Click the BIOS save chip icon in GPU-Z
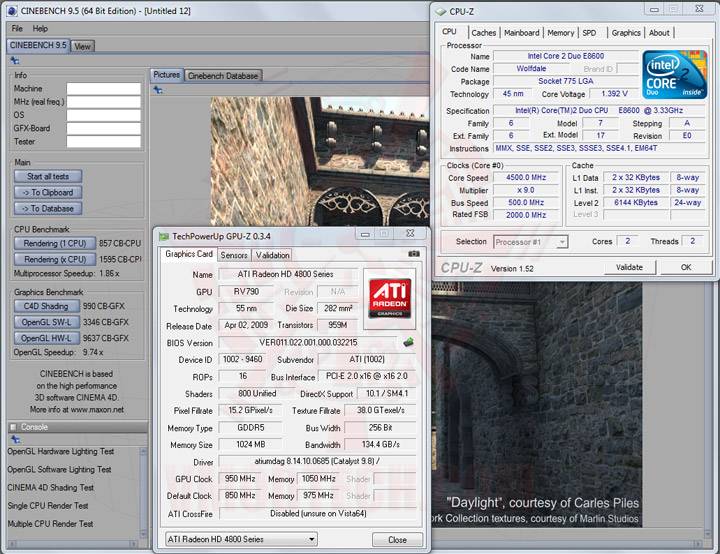This screenshot has width=720, height=554. tap(408, 342)
